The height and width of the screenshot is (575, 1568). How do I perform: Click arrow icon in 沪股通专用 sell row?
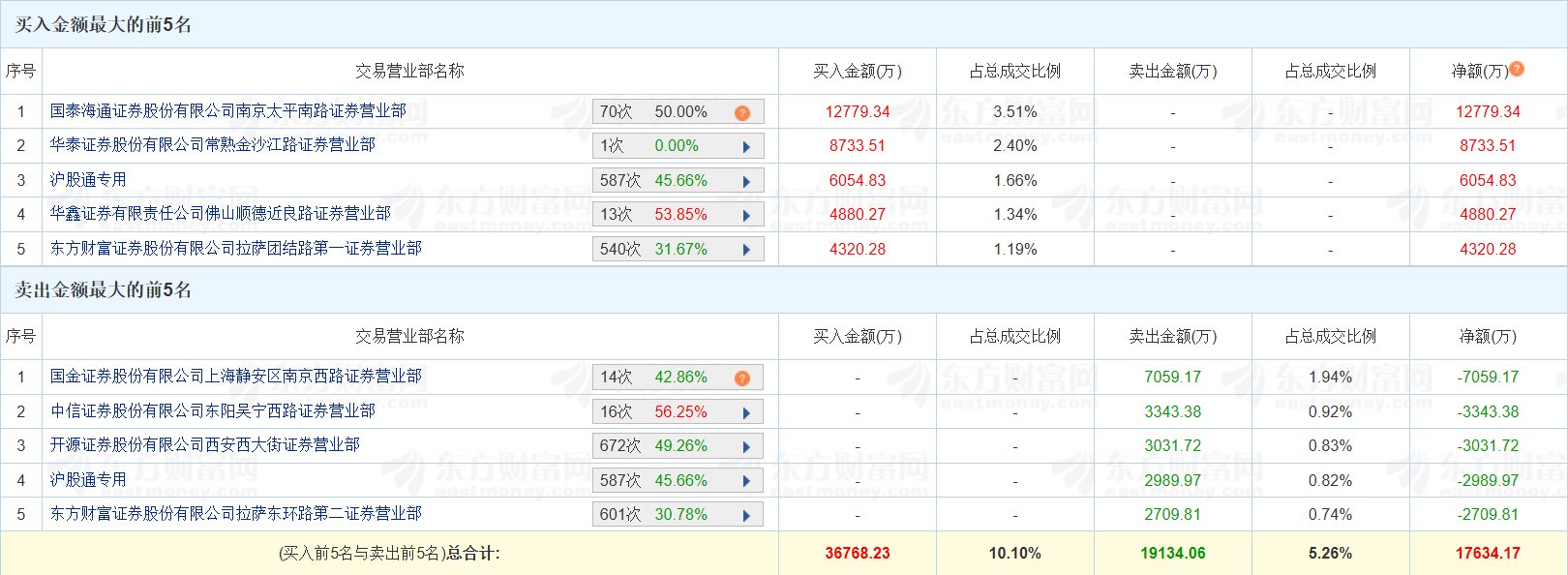746,481
